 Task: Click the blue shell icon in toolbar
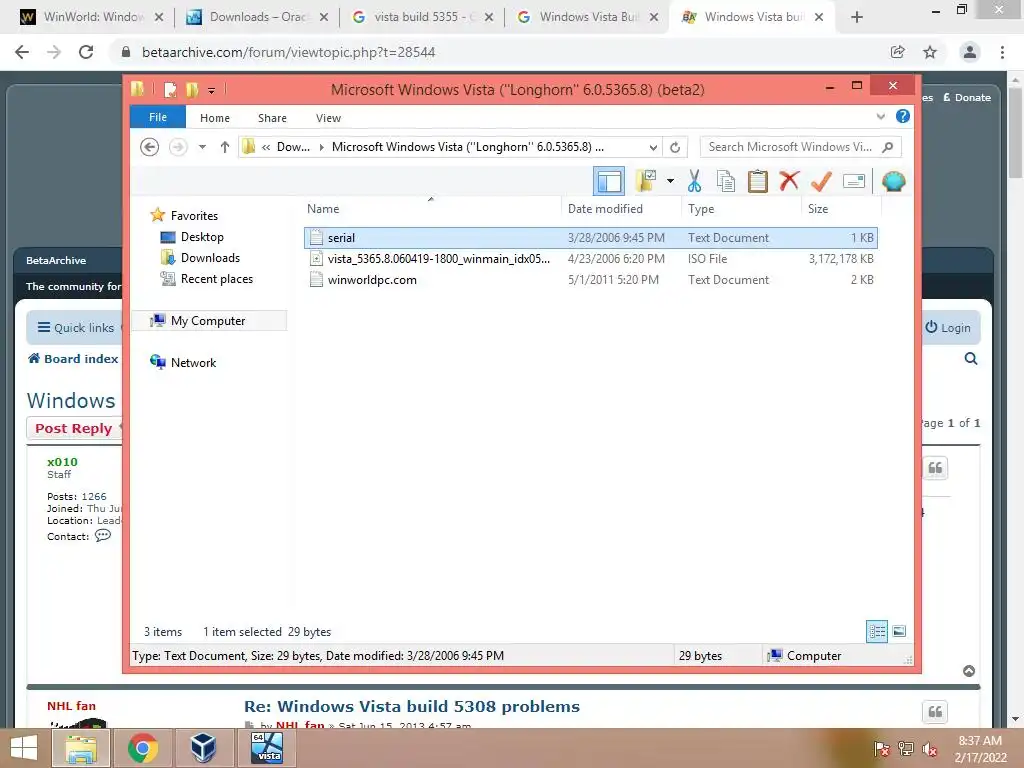pyautogui.click(x=893, y=181)
